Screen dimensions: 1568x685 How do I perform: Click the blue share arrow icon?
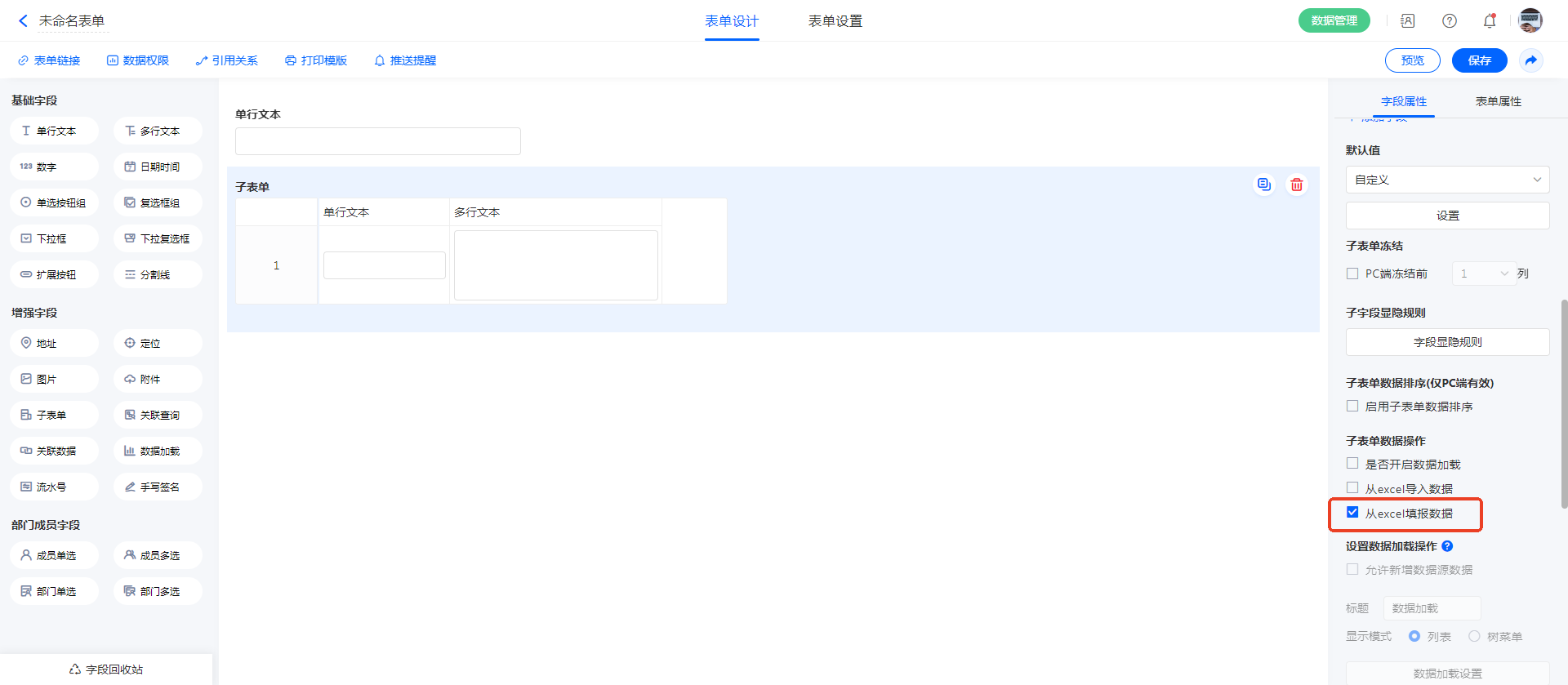pyautogui.click(x=1530, y=60)
